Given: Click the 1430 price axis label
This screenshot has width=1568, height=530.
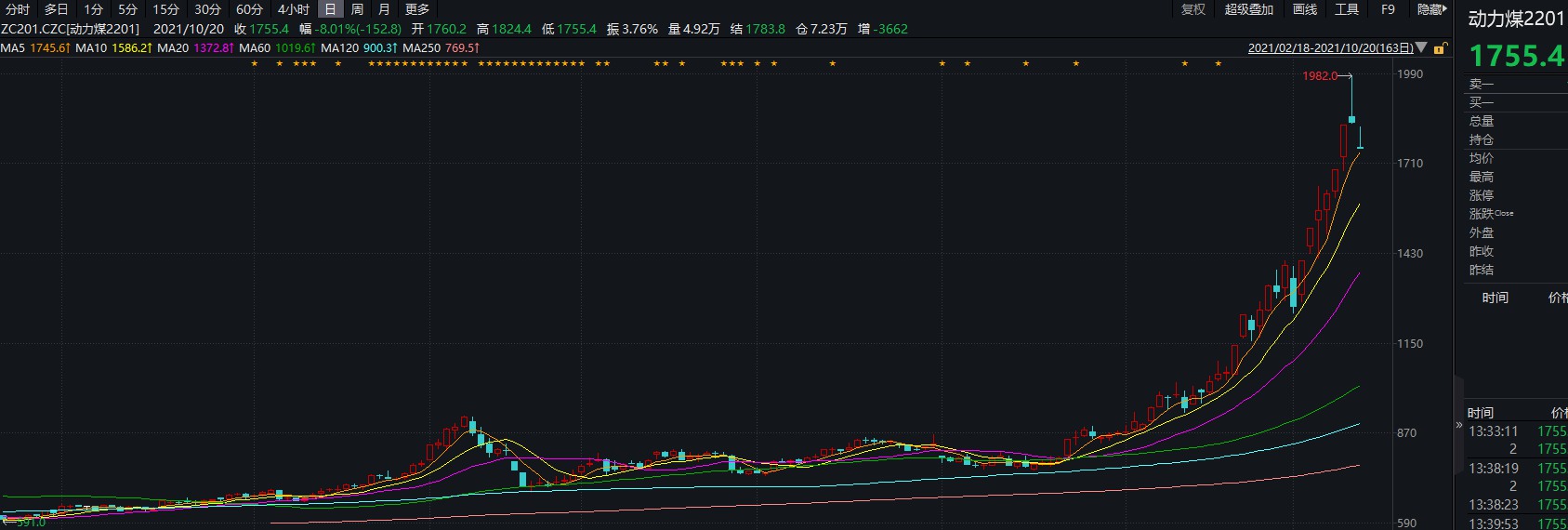Looking at the screenshot, I should click(x=1410, y=254).
